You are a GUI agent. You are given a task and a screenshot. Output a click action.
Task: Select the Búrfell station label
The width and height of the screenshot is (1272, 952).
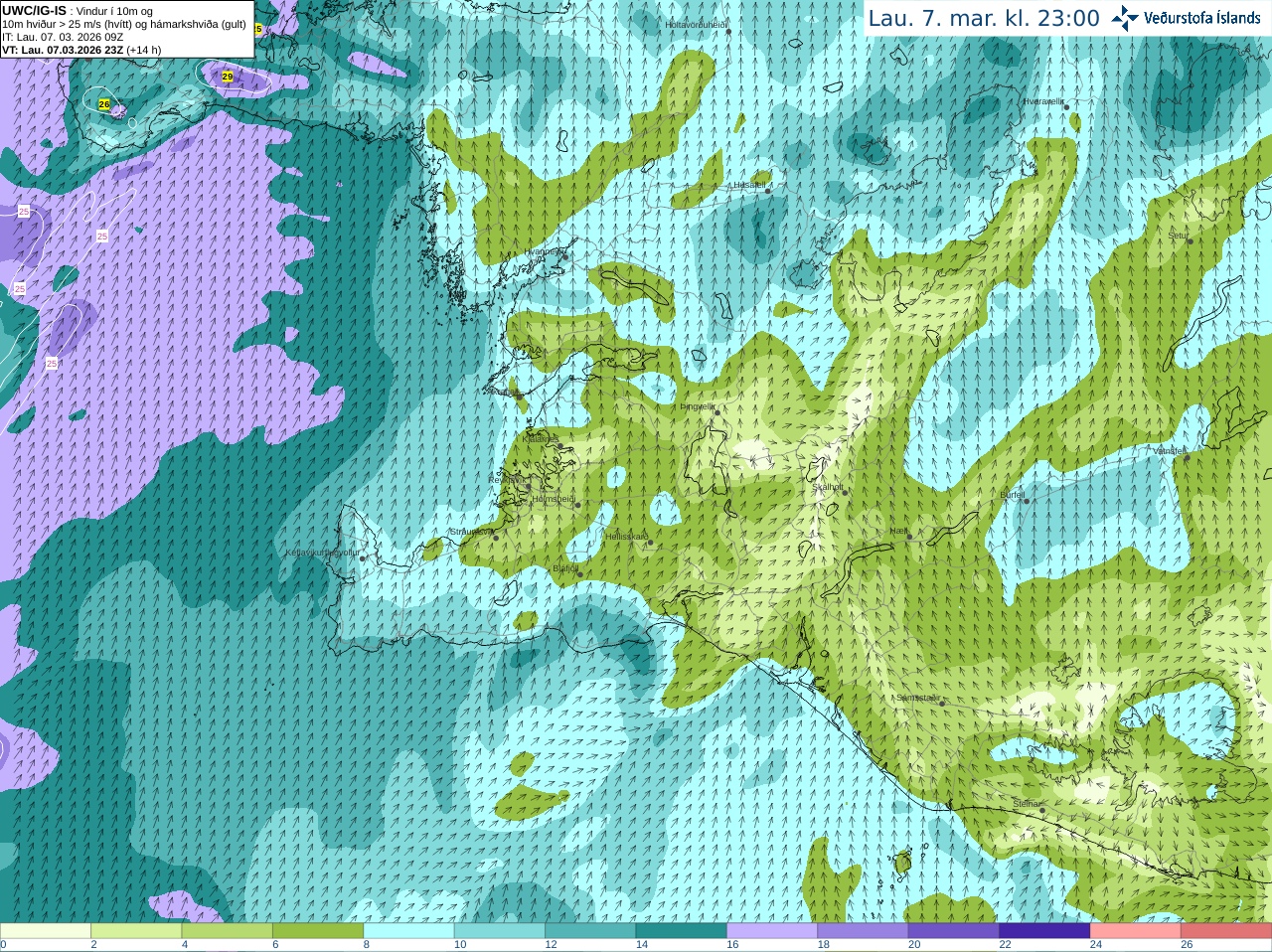click(x=1012, y=494)
